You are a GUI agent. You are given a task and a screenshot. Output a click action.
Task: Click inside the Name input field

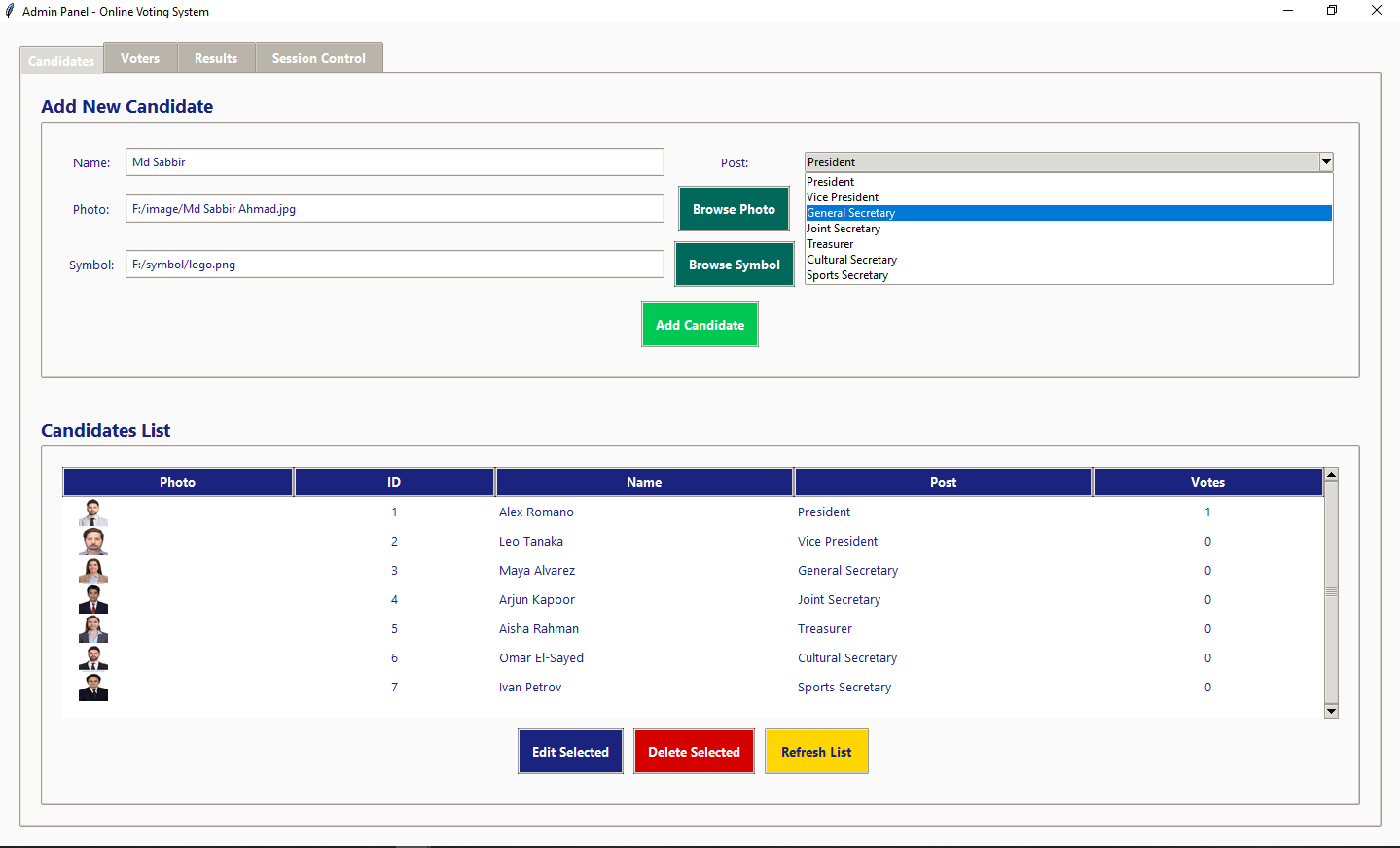pos(394,161)
